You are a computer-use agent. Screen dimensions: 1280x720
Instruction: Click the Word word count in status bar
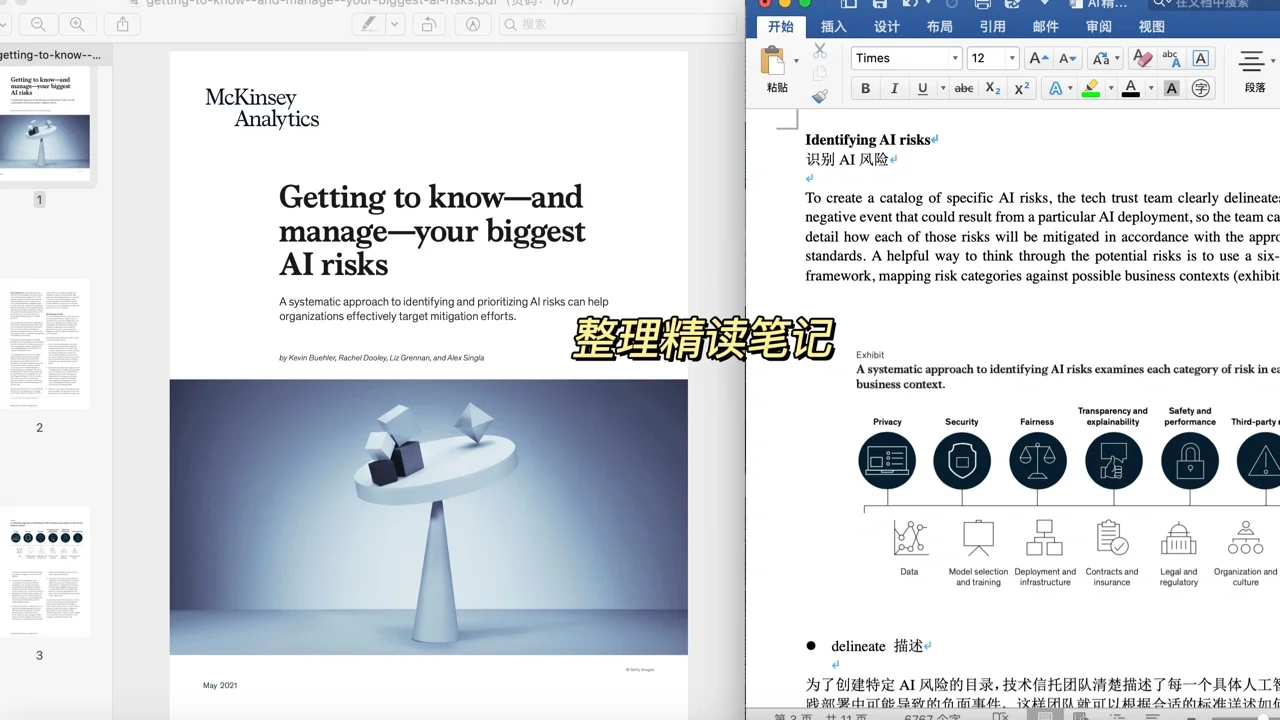click(932, 716)
